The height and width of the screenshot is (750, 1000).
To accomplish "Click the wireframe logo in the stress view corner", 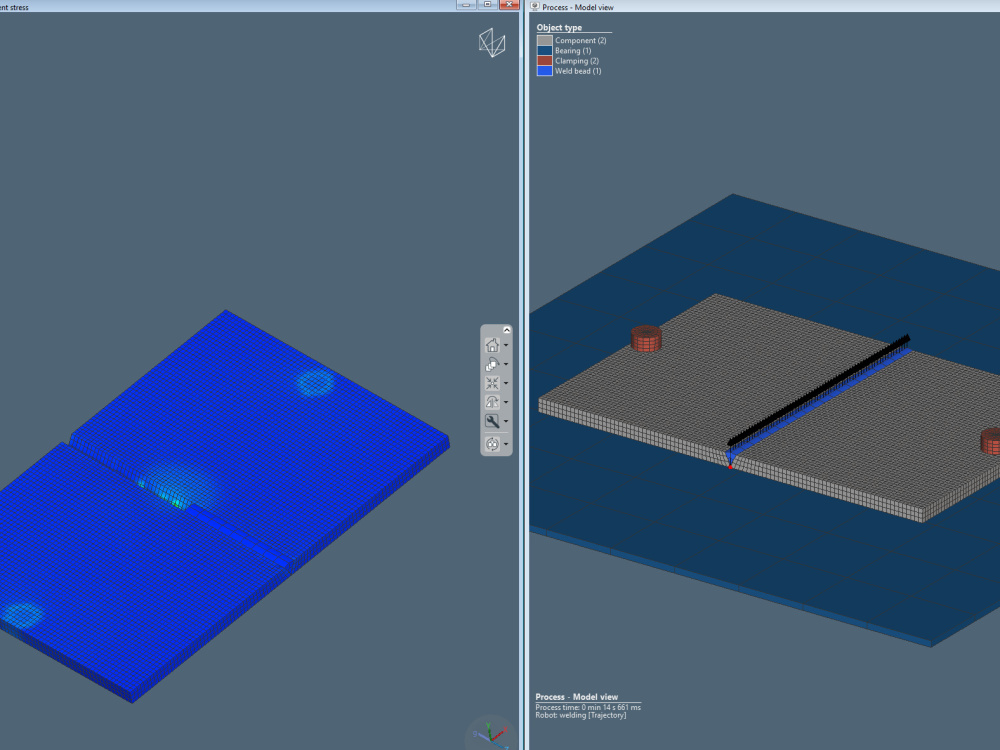I will [x=492, y=43].
